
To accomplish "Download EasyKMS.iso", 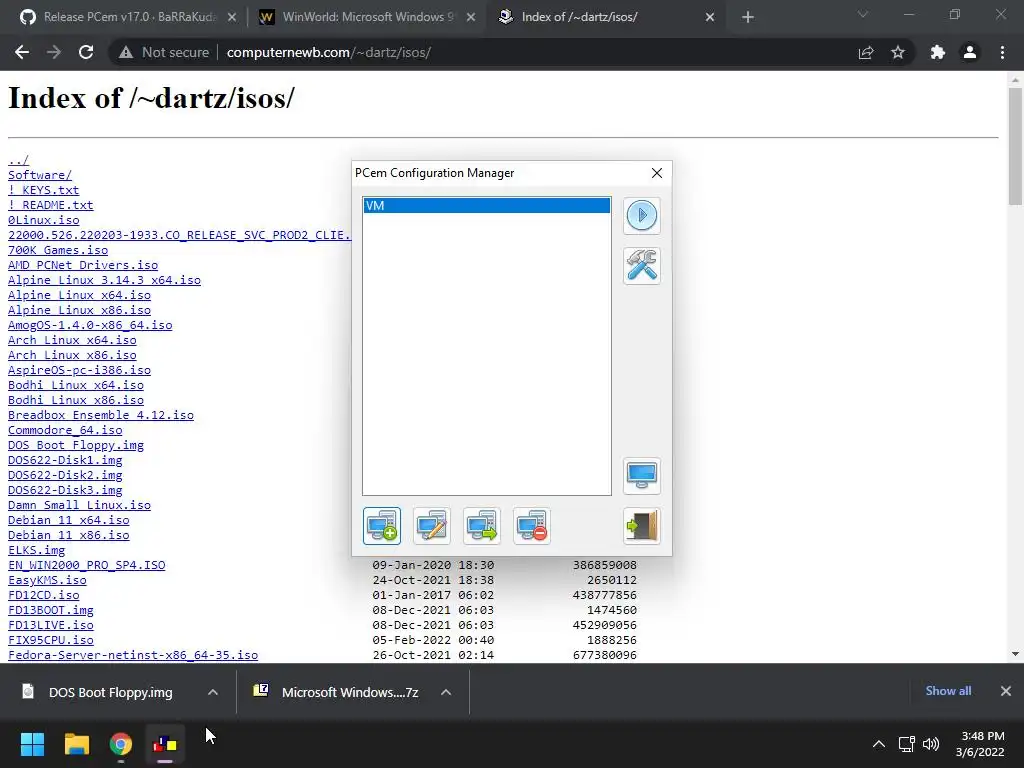I will (47, 581).
